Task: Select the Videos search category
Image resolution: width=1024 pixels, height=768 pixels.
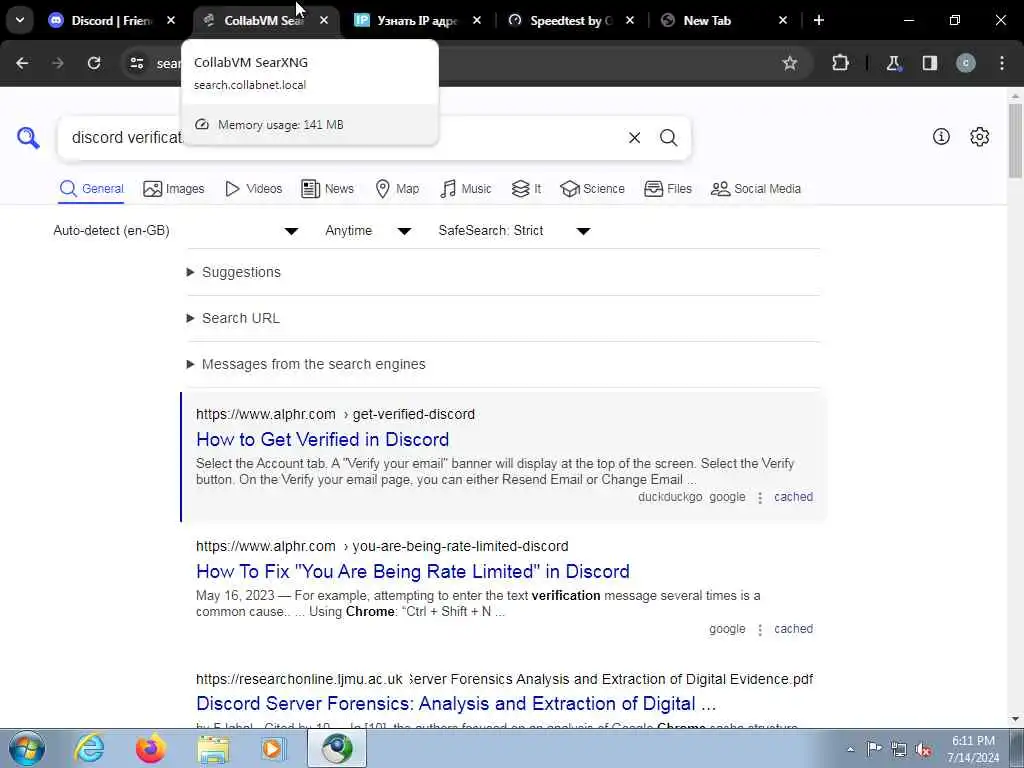Action: pyautogui.click(x=253, y=189)
